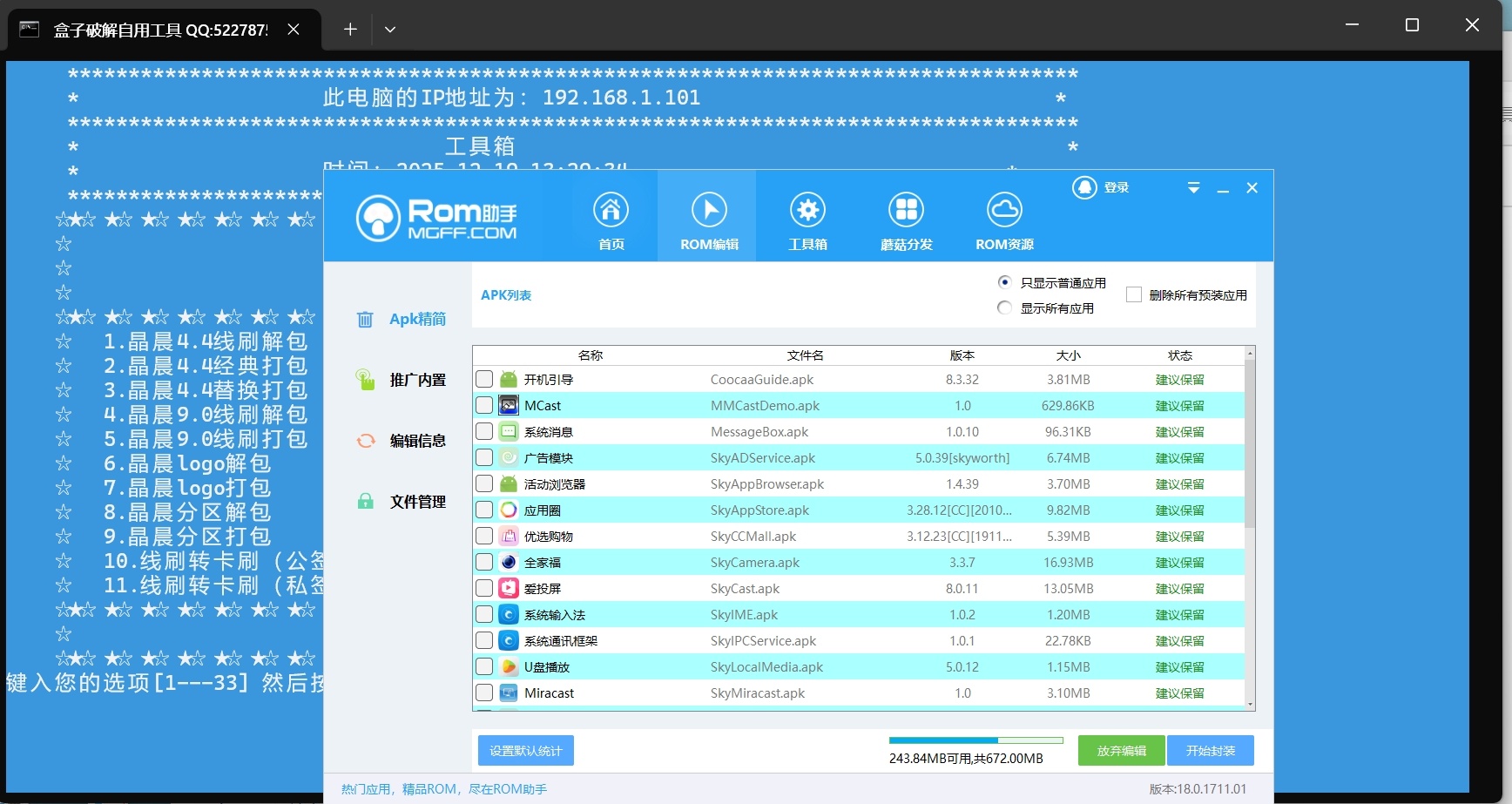Click the Apk精简 trash icon
Screen dimensions: 1512x804
pos(365,320)
